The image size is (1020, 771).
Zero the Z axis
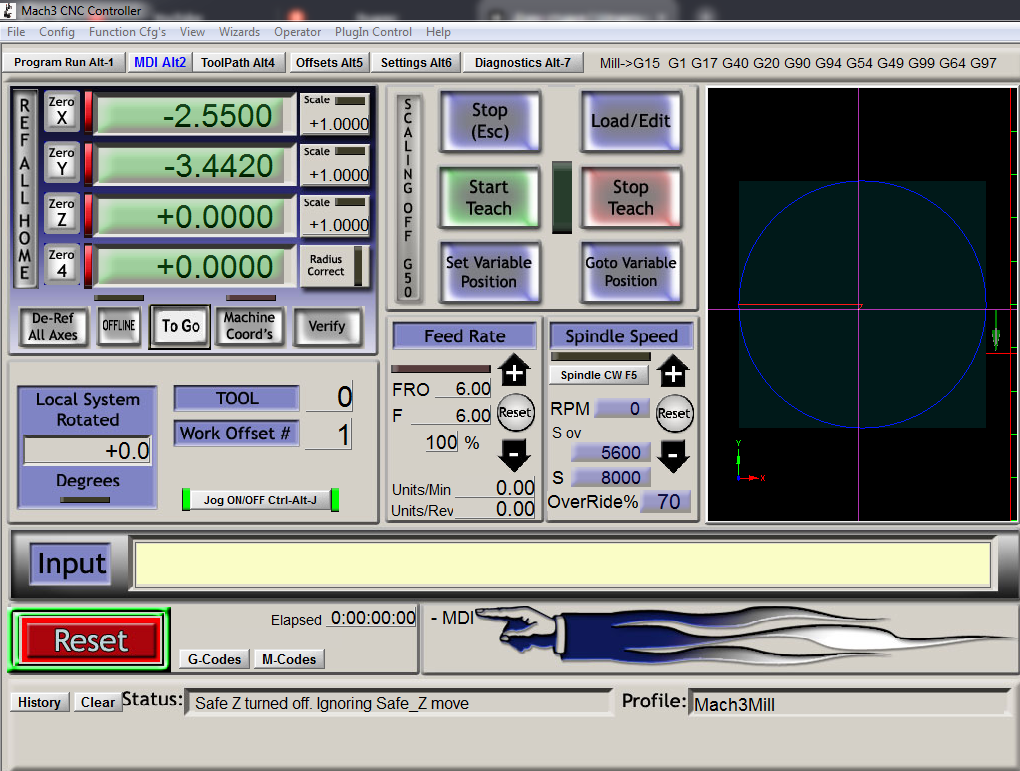click(62, 213)
